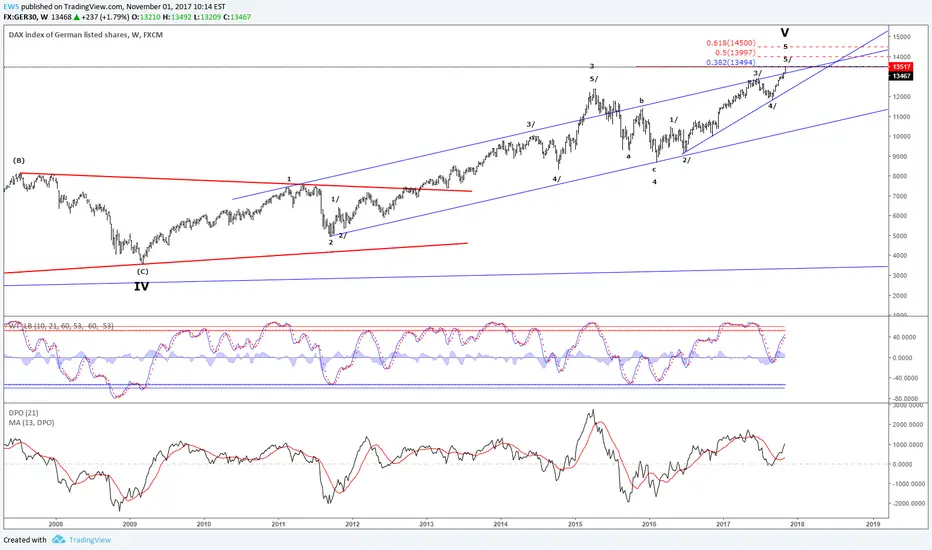Screen dimensions: 932x550
Task: Click the green up-arrow change indicator
Action: pyautogui.click(x=77, y=17)
